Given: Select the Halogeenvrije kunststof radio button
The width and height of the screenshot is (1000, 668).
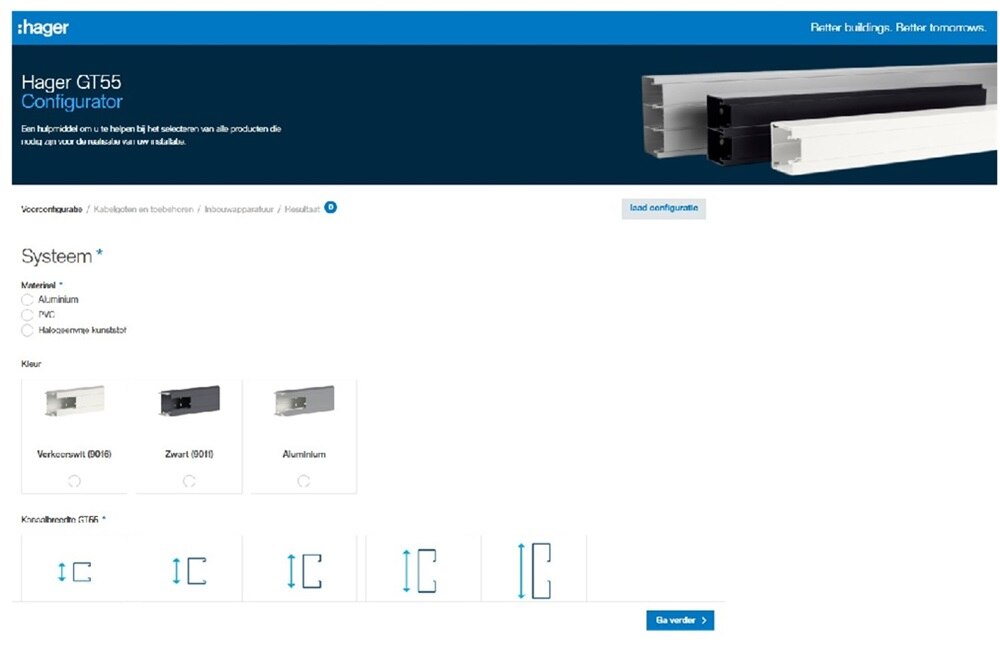Looking at the screenshot, I should click(x=27, y=330).
